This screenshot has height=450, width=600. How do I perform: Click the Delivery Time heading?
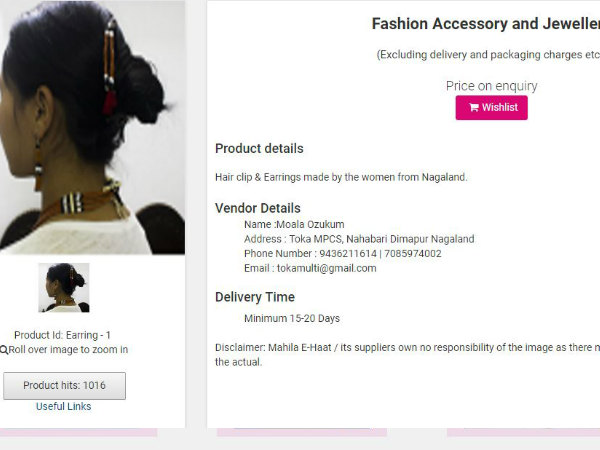[x=255, y=297]
